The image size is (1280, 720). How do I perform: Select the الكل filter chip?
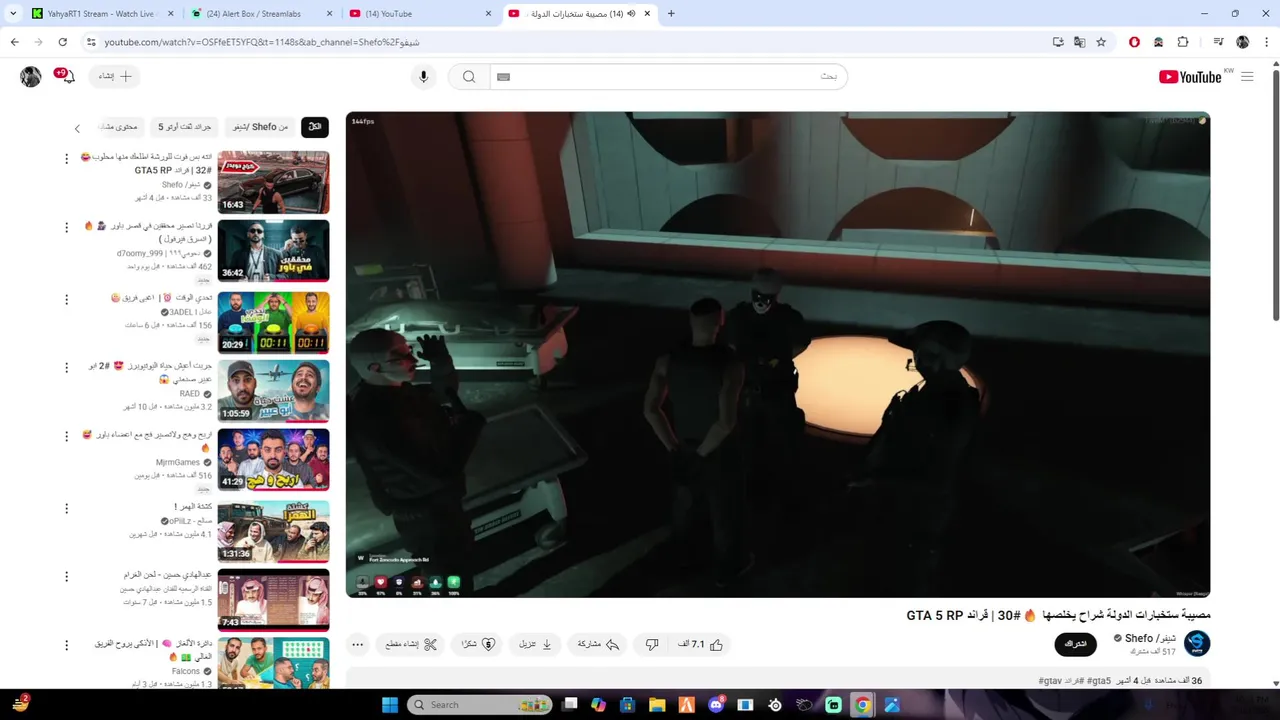[x=315, y=127]
